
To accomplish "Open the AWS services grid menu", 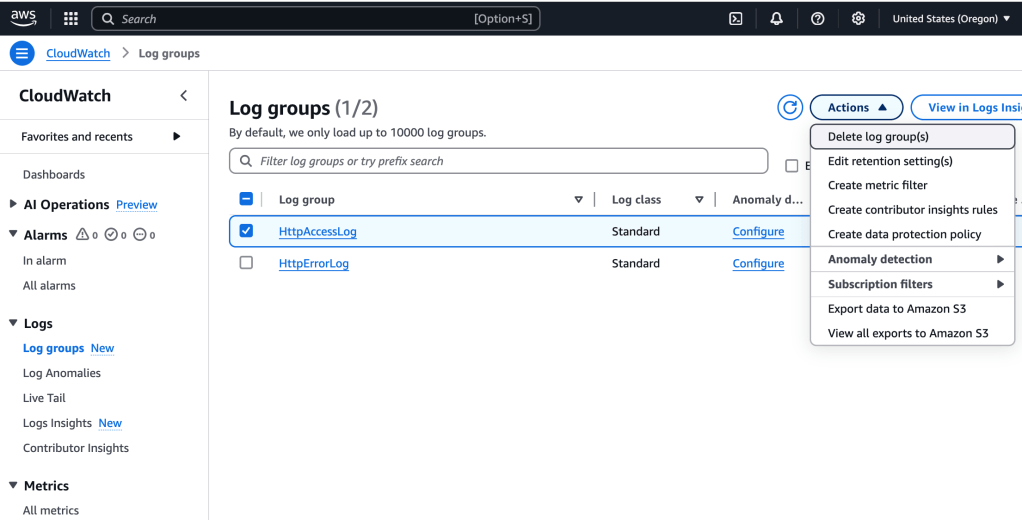I will [71, 18].
